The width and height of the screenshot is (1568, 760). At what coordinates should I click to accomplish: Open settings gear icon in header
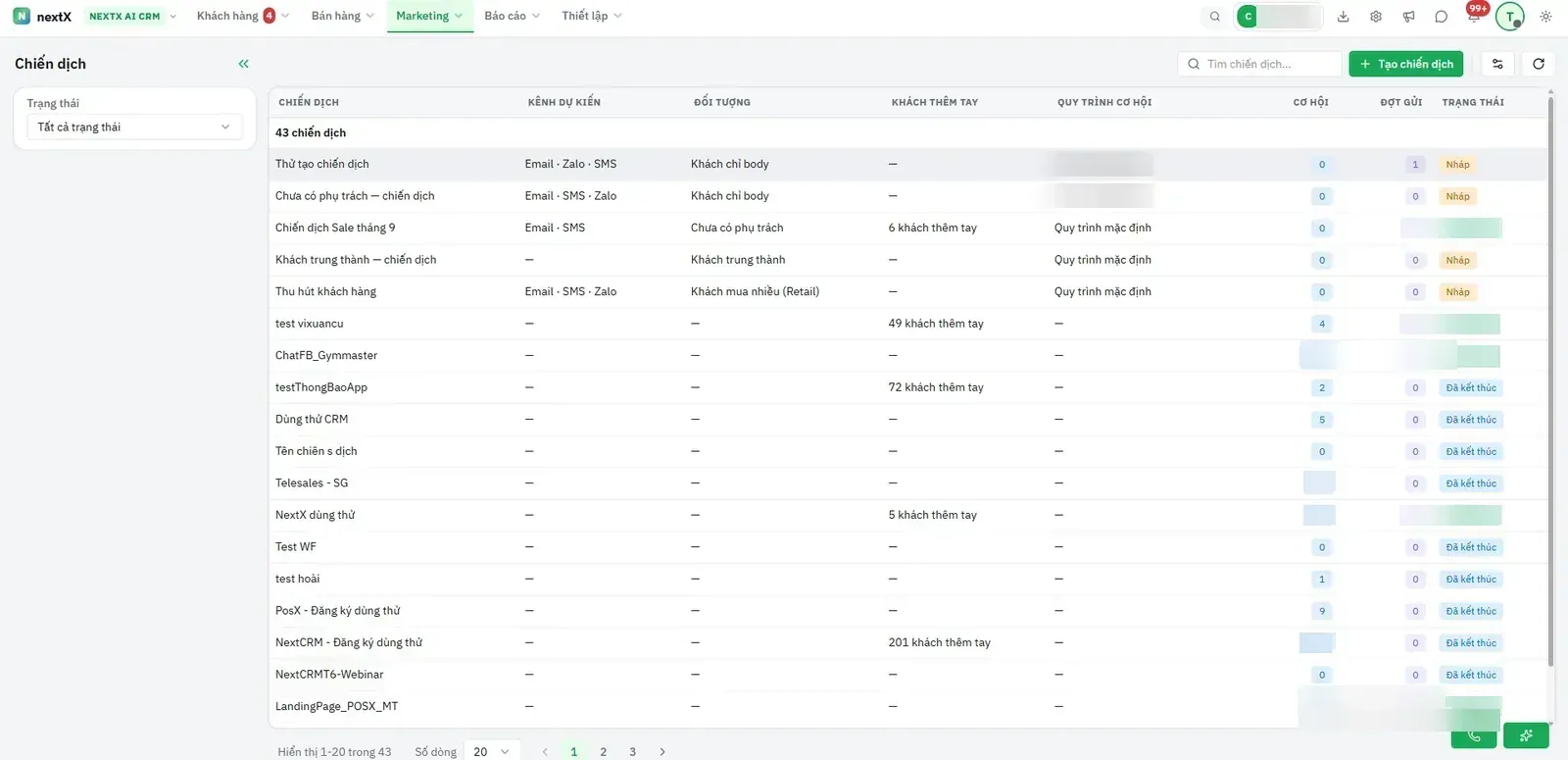point(1376,17)
